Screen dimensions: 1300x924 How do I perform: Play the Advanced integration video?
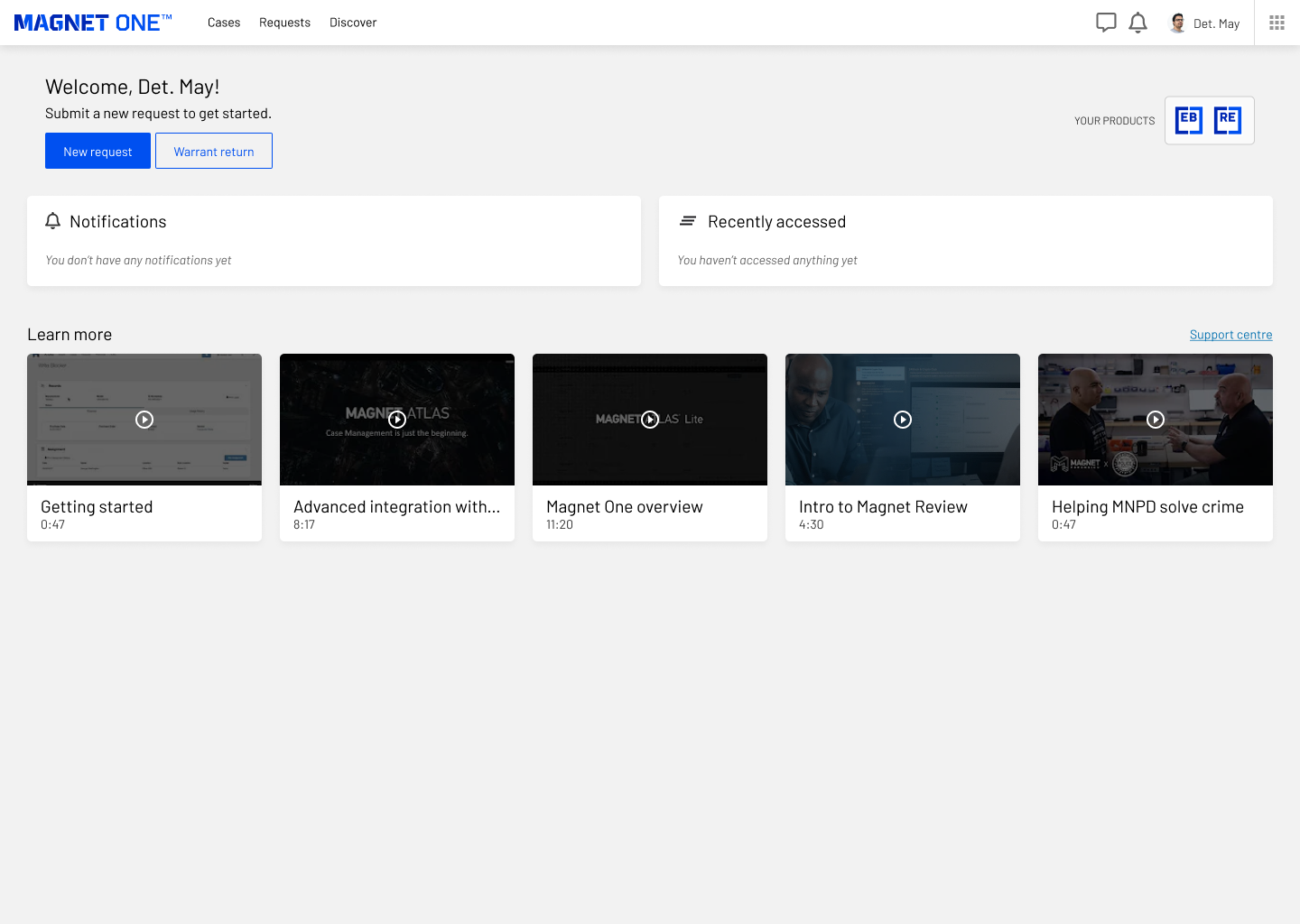pyautogui.click(x=397, y=420)
